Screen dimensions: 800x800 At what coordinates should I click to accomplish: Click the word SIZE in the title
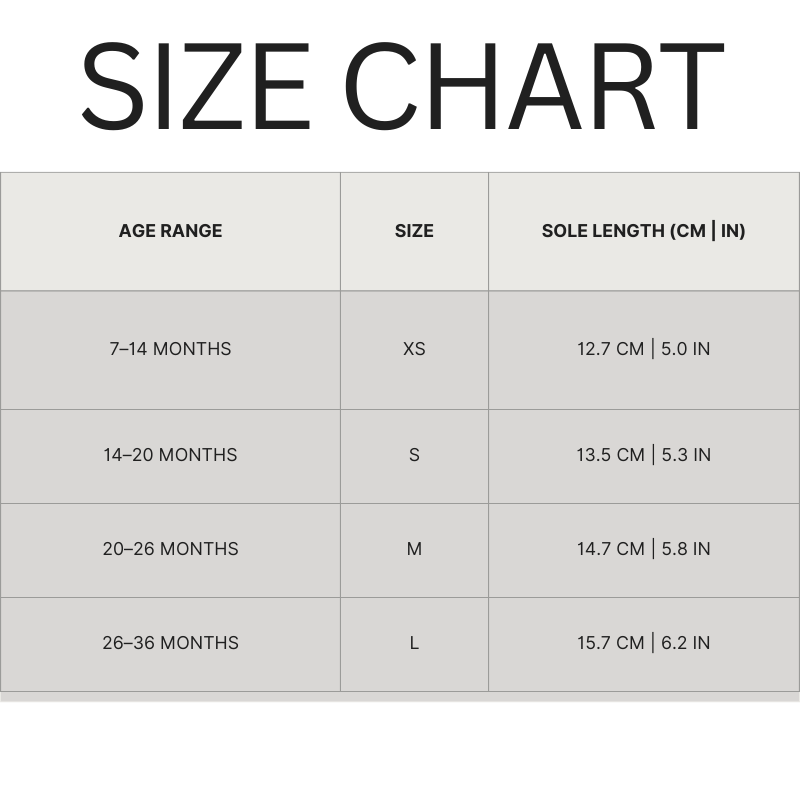[196, 87]
